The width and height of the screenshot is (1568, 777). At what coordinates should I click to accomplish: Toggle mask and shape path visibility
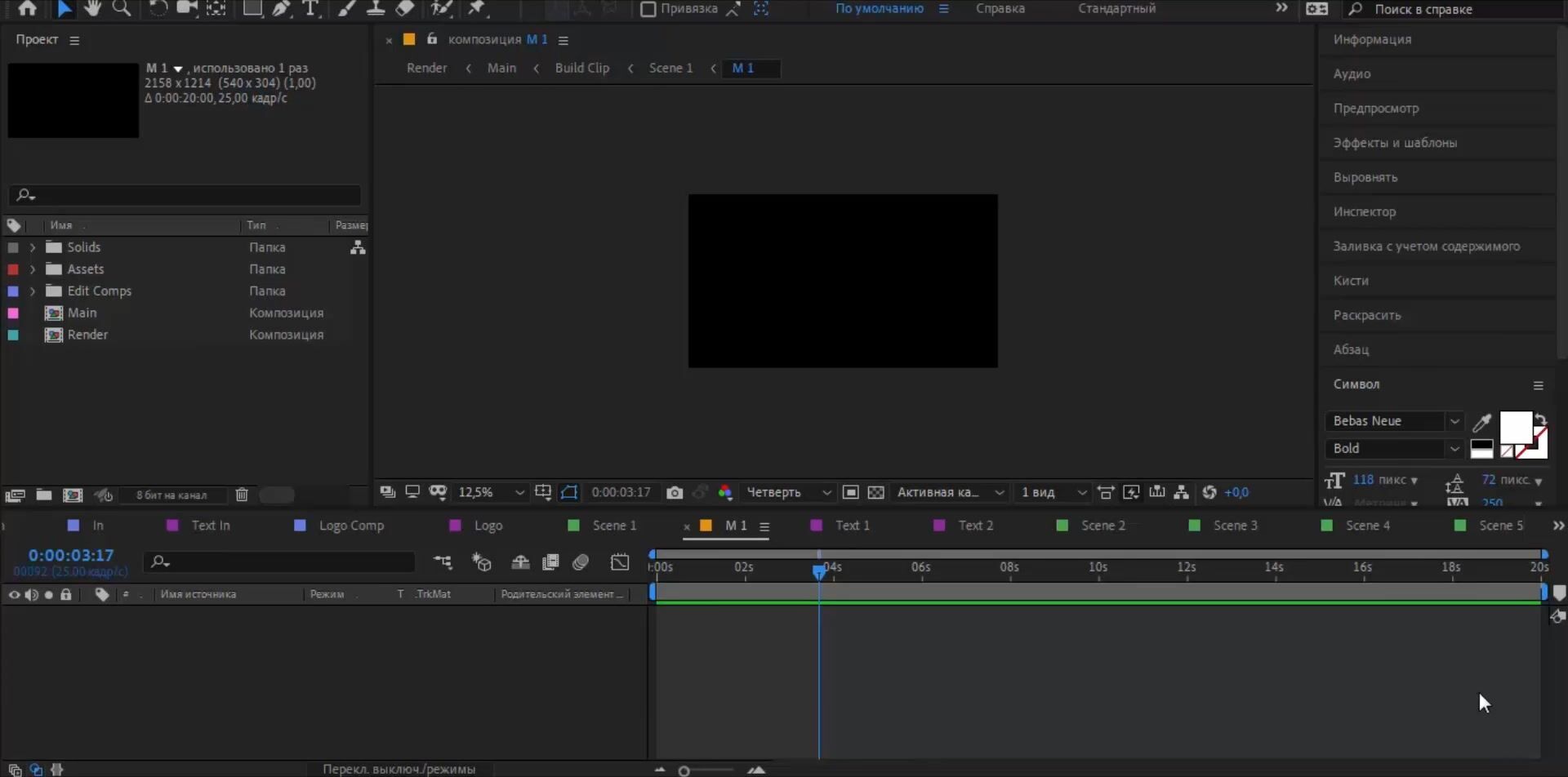[569, 492]
